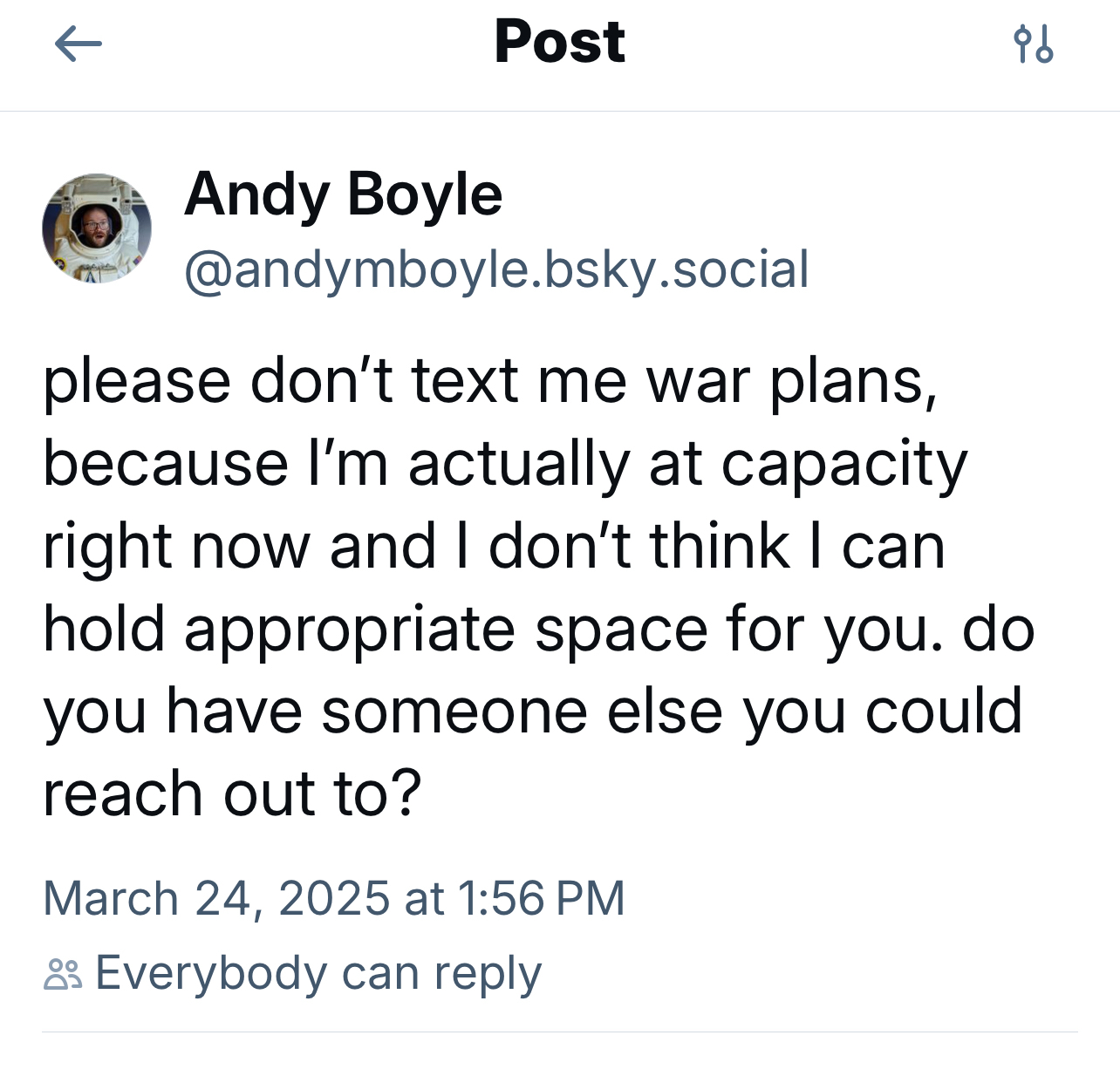Click "right now" in the post text
1120x1076 pixels.
(x=177, y=547)
